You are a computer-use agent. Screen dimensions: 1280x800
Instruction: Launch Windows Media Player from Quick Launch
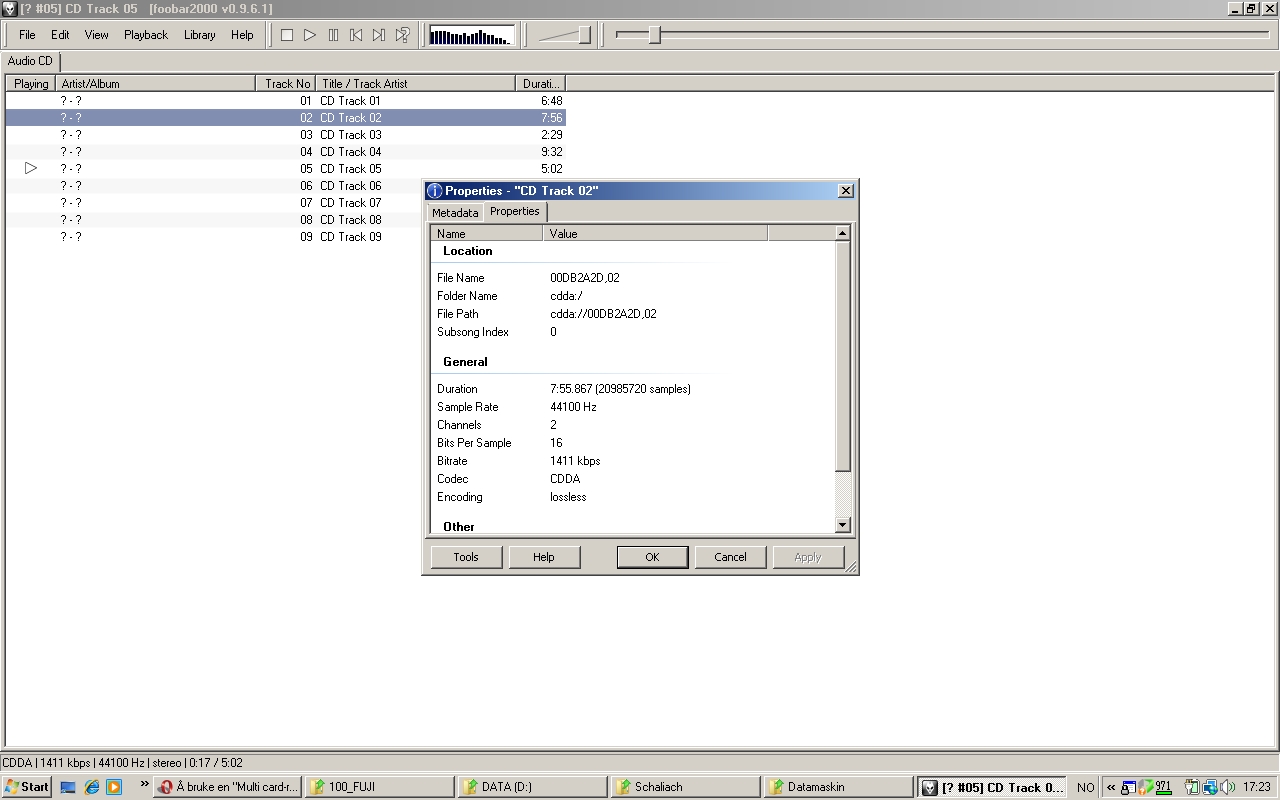(114, 787)
